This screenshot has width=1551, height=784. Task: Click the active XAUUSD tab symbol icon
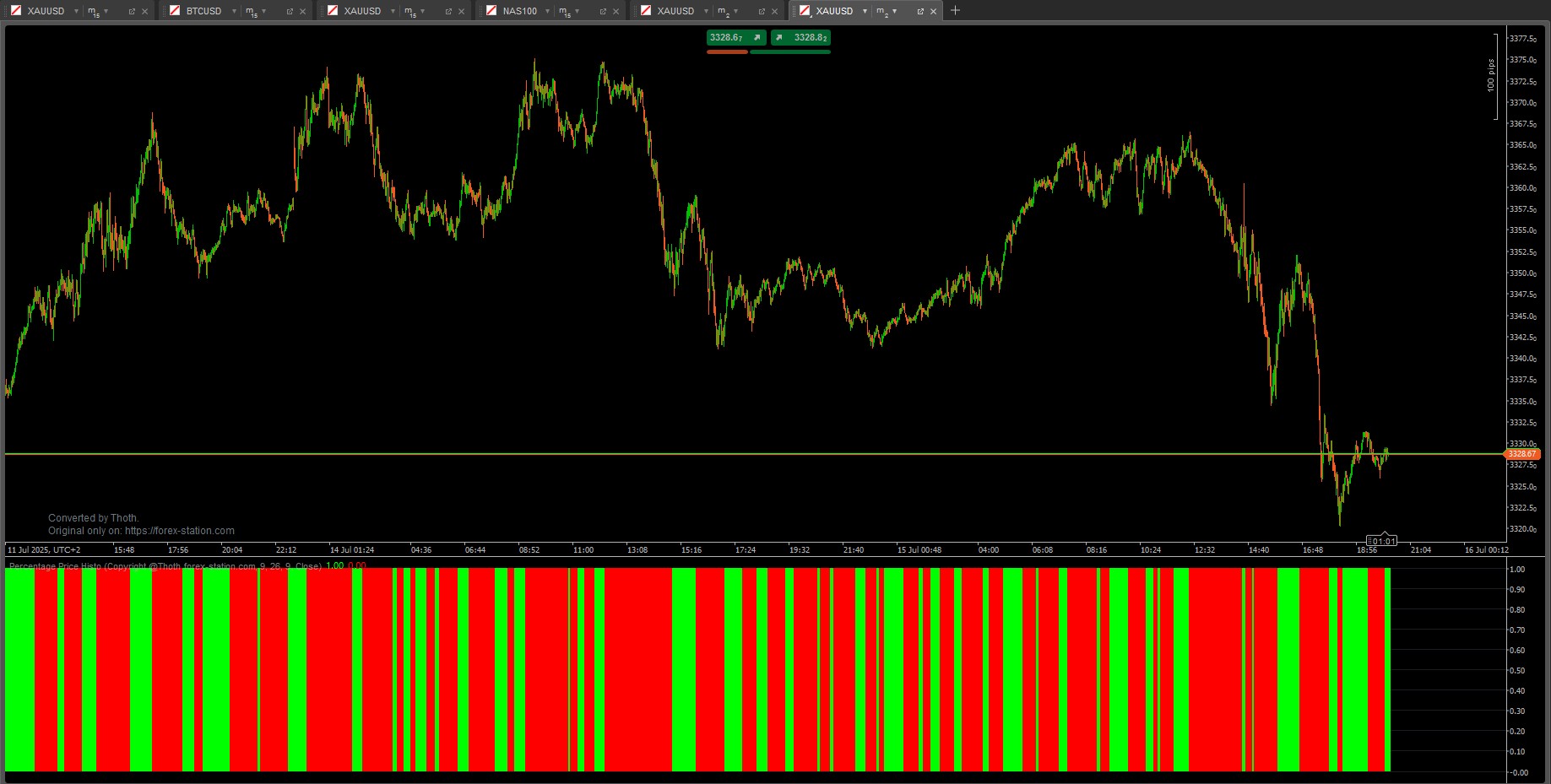click(805, 11)
